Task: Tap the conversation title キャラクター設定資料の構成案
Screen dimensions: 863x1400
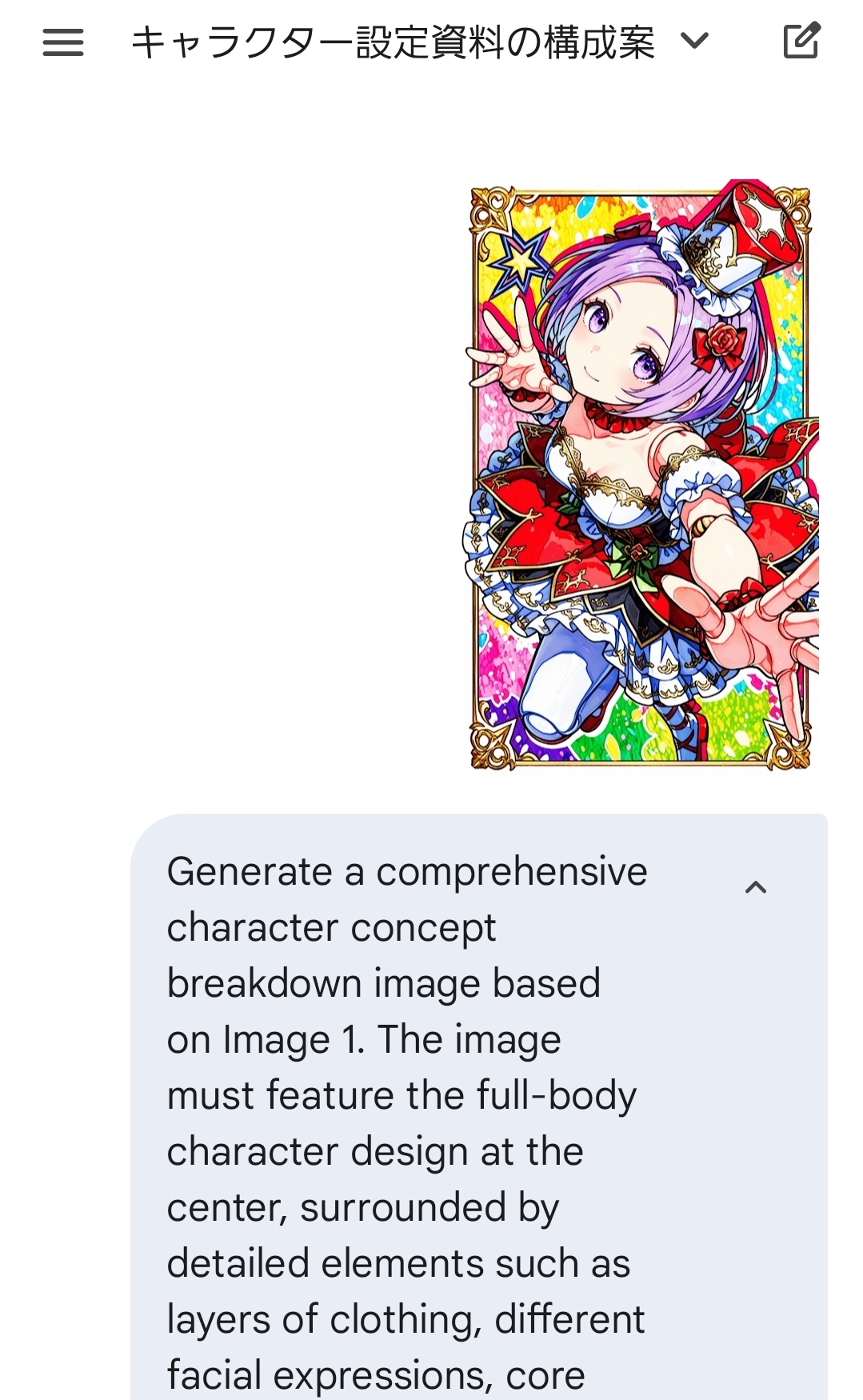Action: (x=392, y=42)
